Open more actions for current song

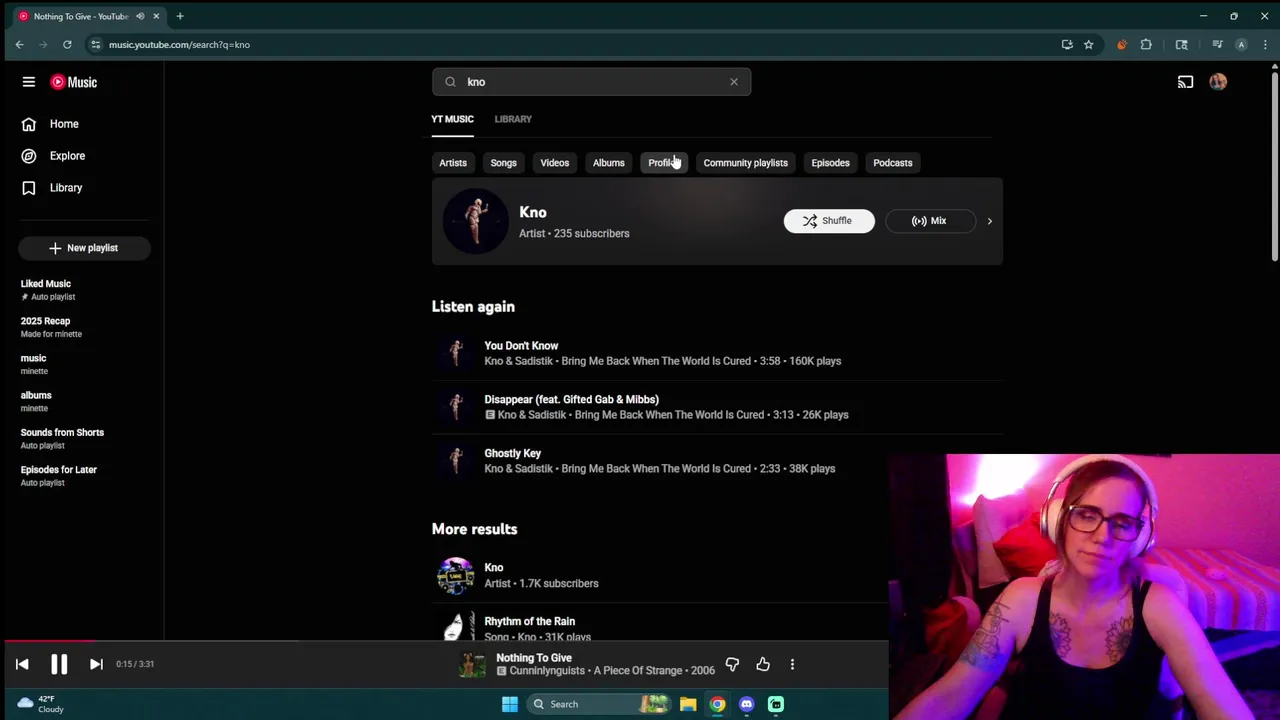coord(792,664)
